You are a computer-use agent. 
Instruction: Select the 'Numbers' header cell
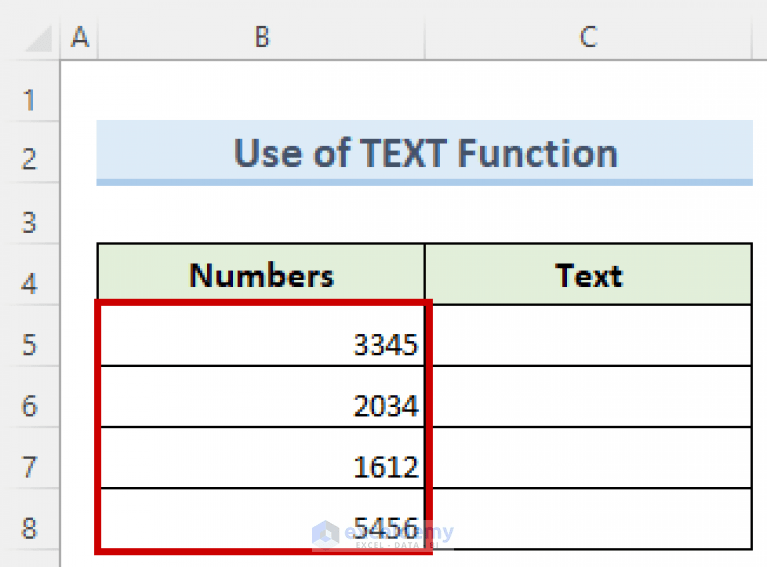click(261, 274)
